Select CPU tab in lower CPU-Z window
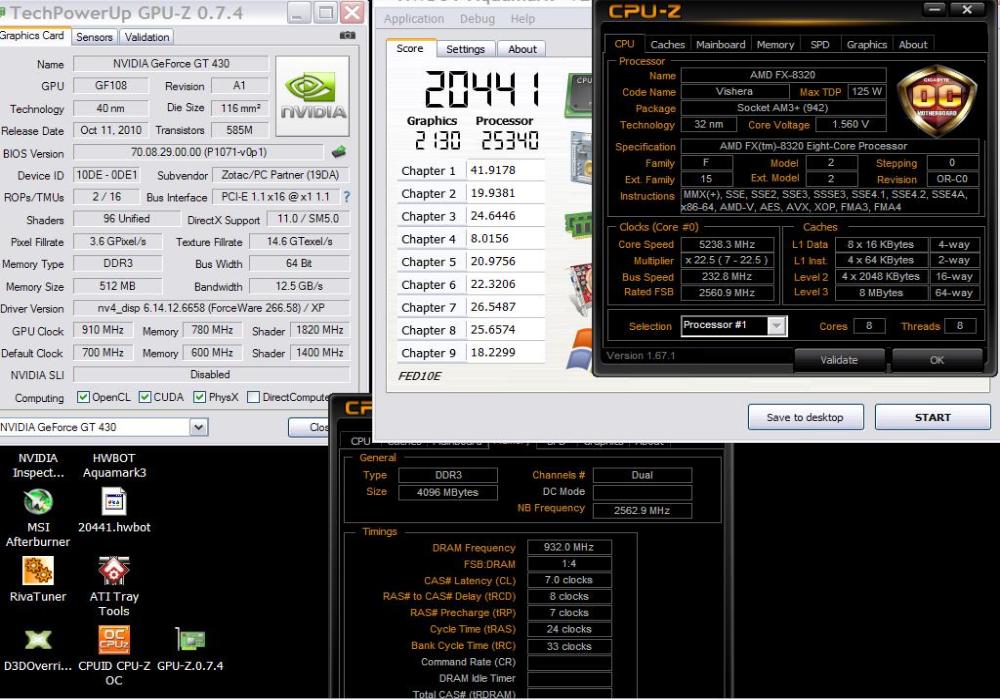 point(360,441)
